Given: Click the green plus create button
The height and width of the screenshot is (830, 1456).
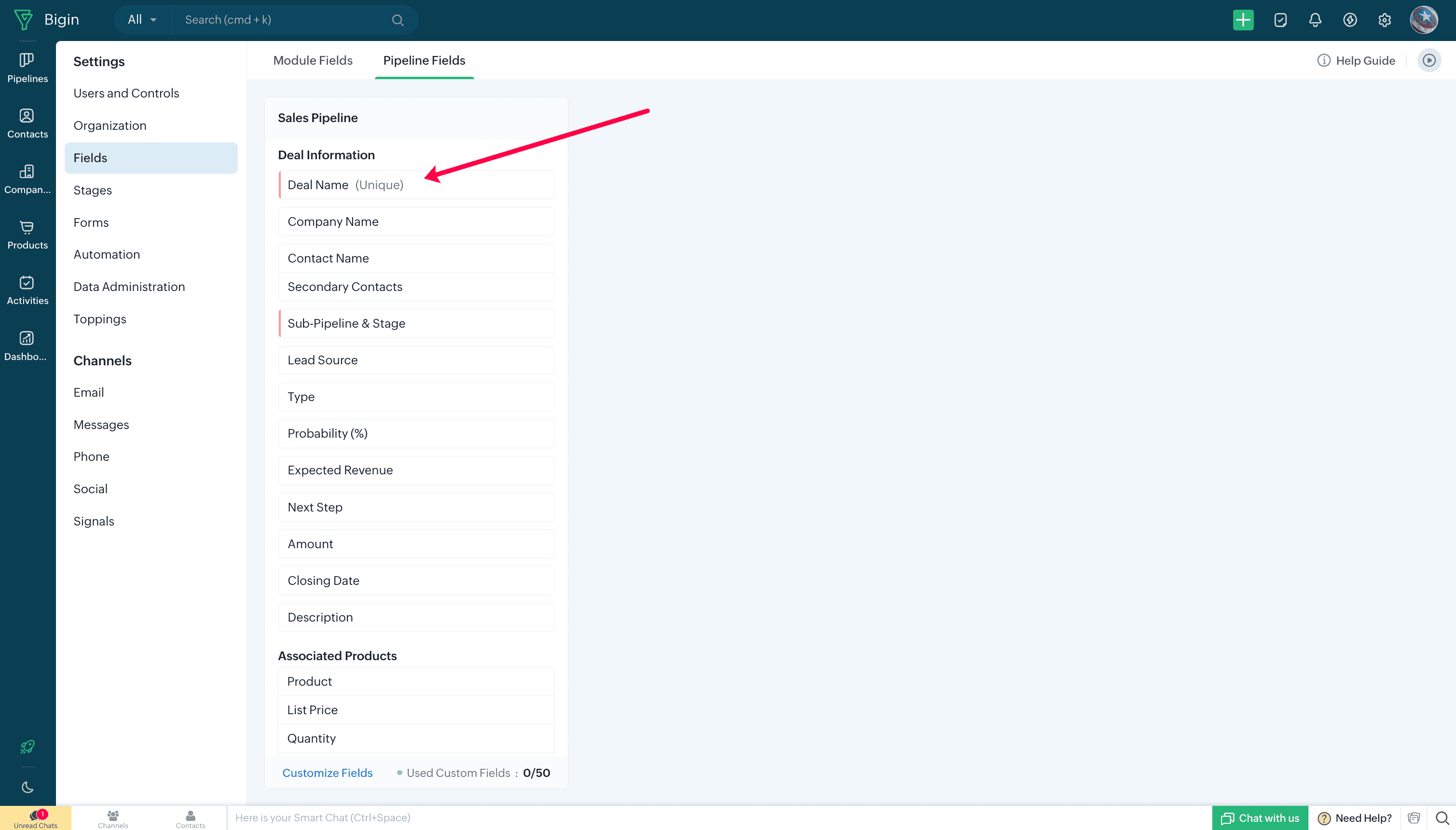Looking at the screenshot, I should pyautogui.click(x=1242, y=20).
